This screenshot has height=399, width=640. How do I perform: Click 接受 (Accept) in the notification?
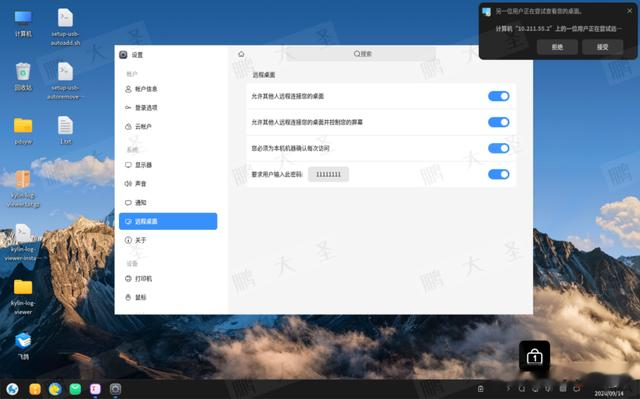tap(602, 47)
